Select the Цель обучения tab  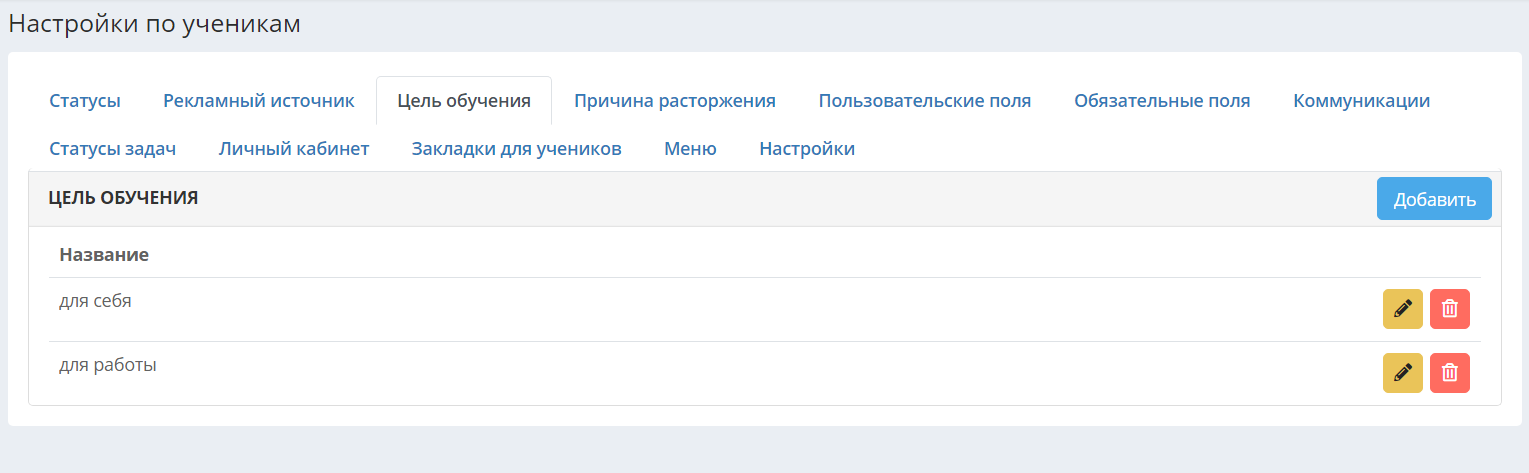pos(464,101)
